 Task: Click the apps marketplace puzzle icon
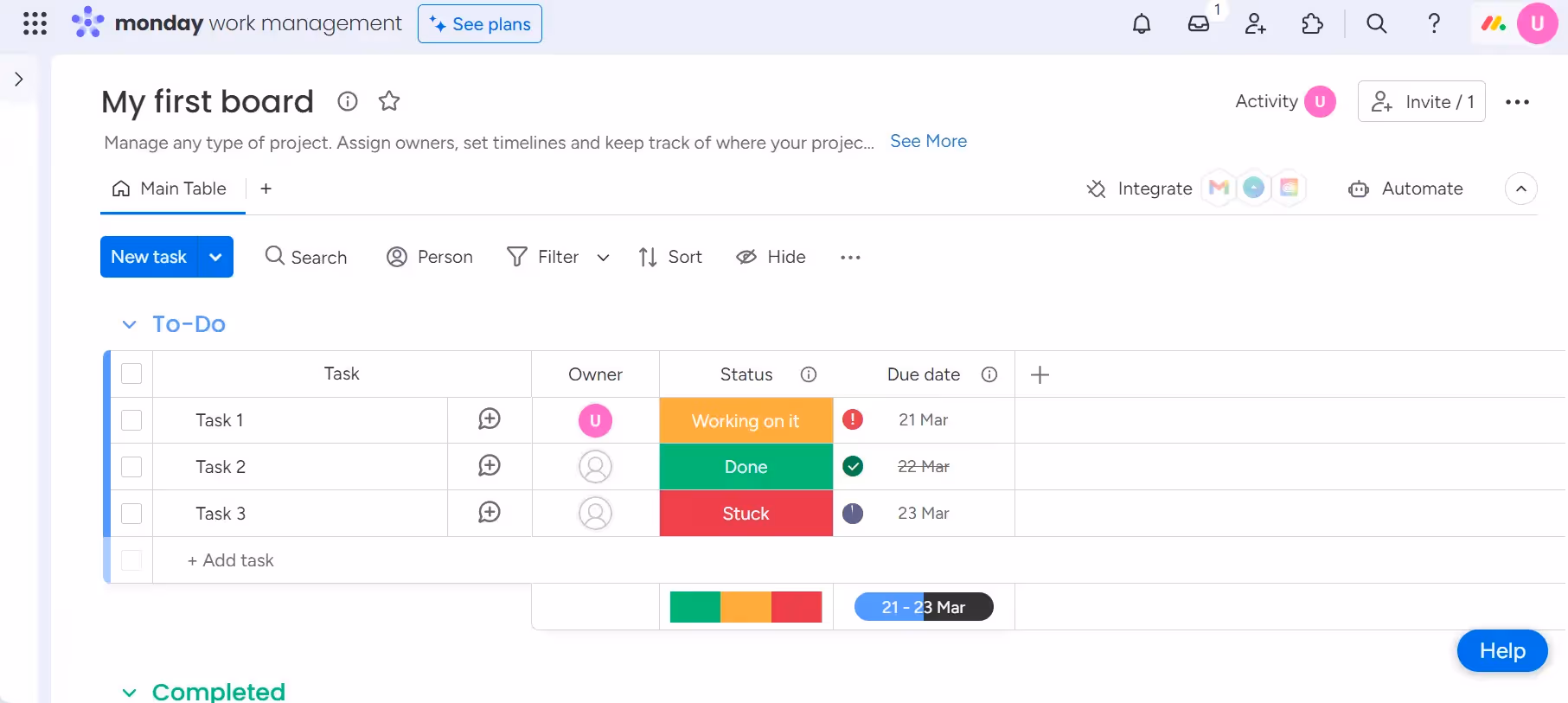(x=1312, y=24)
